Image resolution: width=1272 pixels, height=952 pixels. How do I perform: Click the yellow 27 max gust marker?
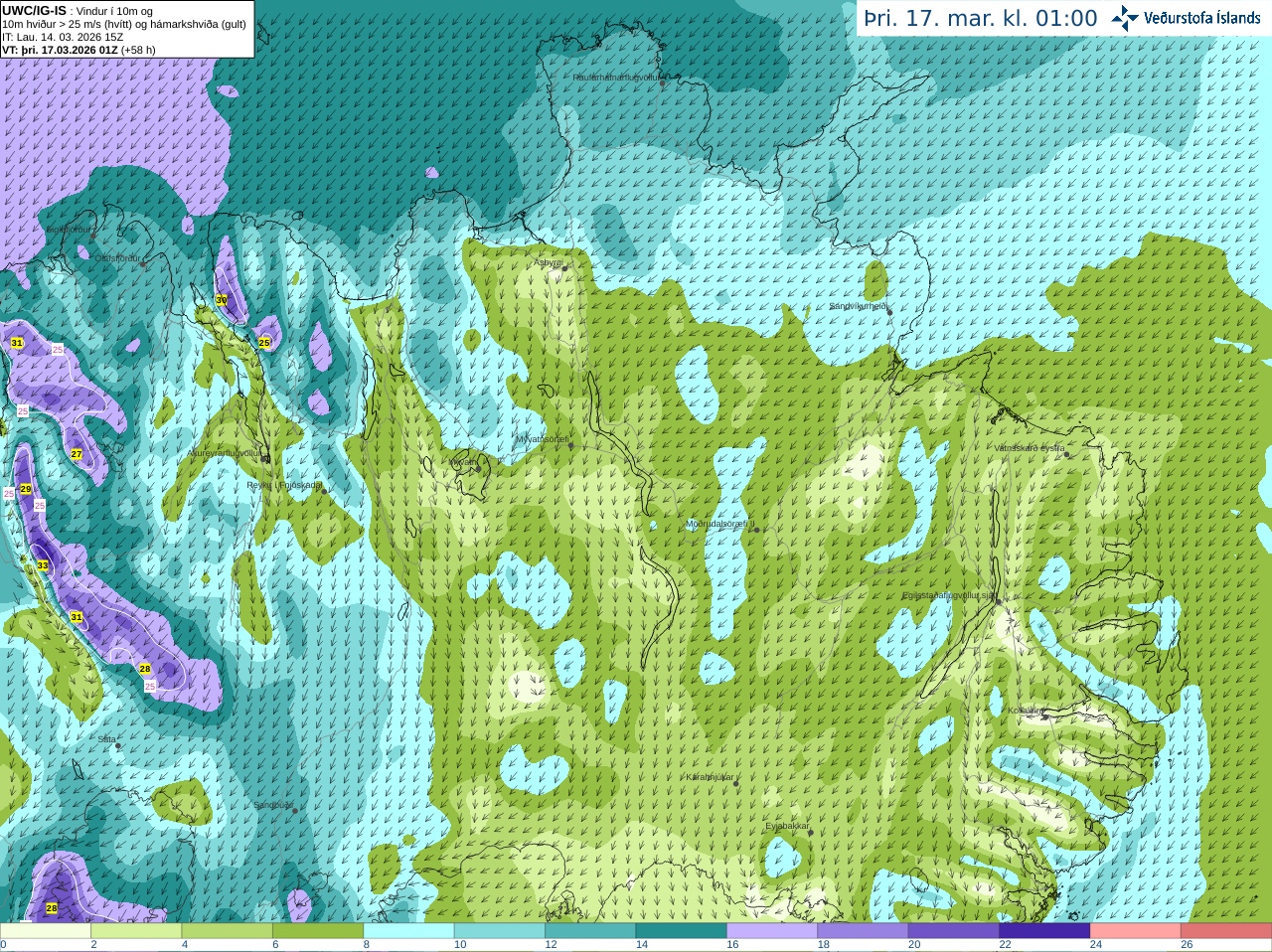click(x=77, y=454)
